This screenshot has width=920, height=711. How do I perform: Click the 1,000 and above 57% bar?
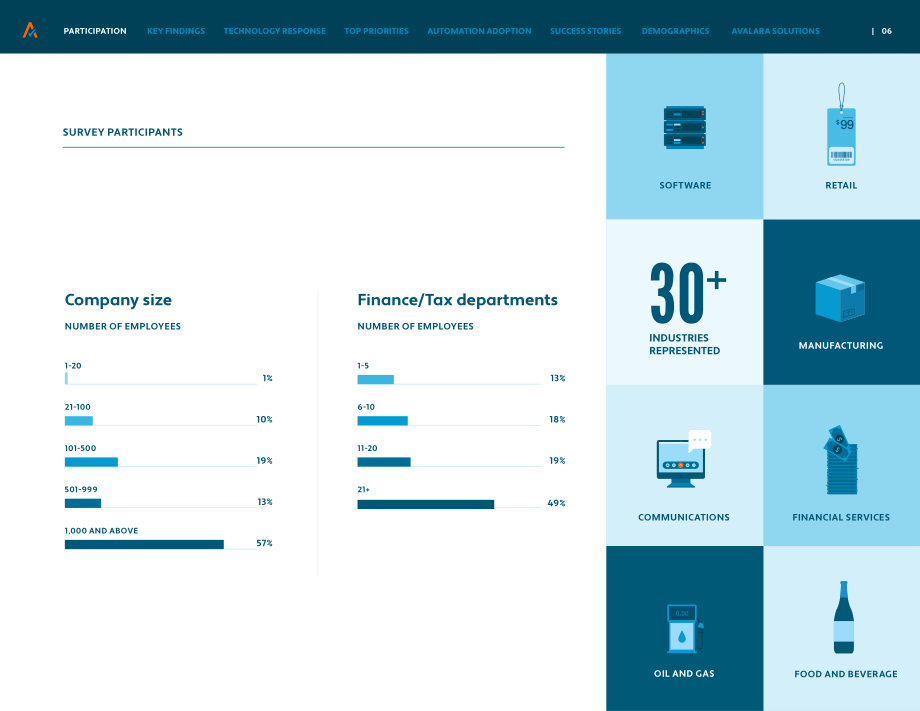[144, 544]
